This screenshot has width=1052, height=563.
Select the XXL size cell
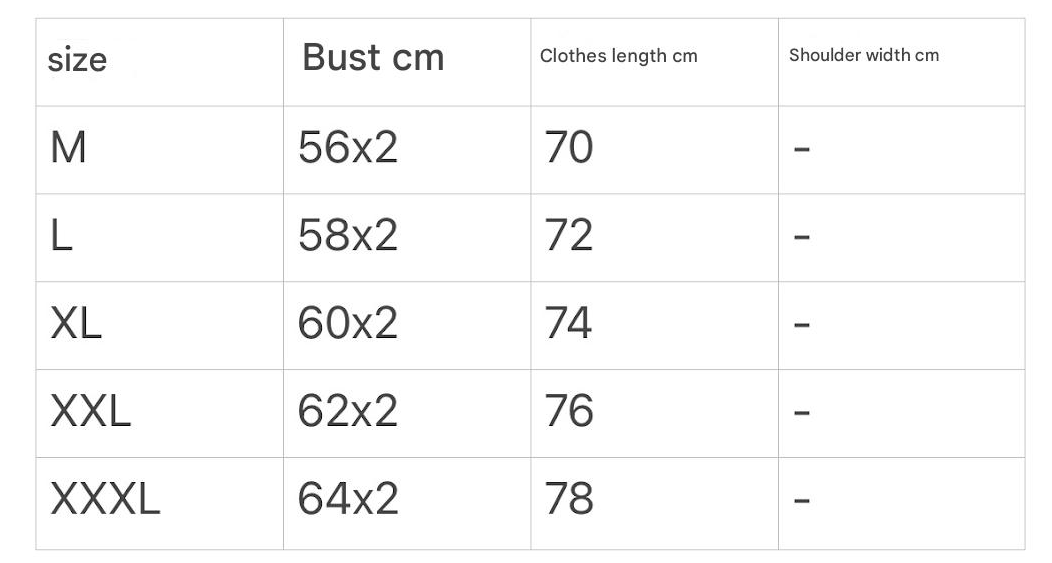tap(90, 412)
